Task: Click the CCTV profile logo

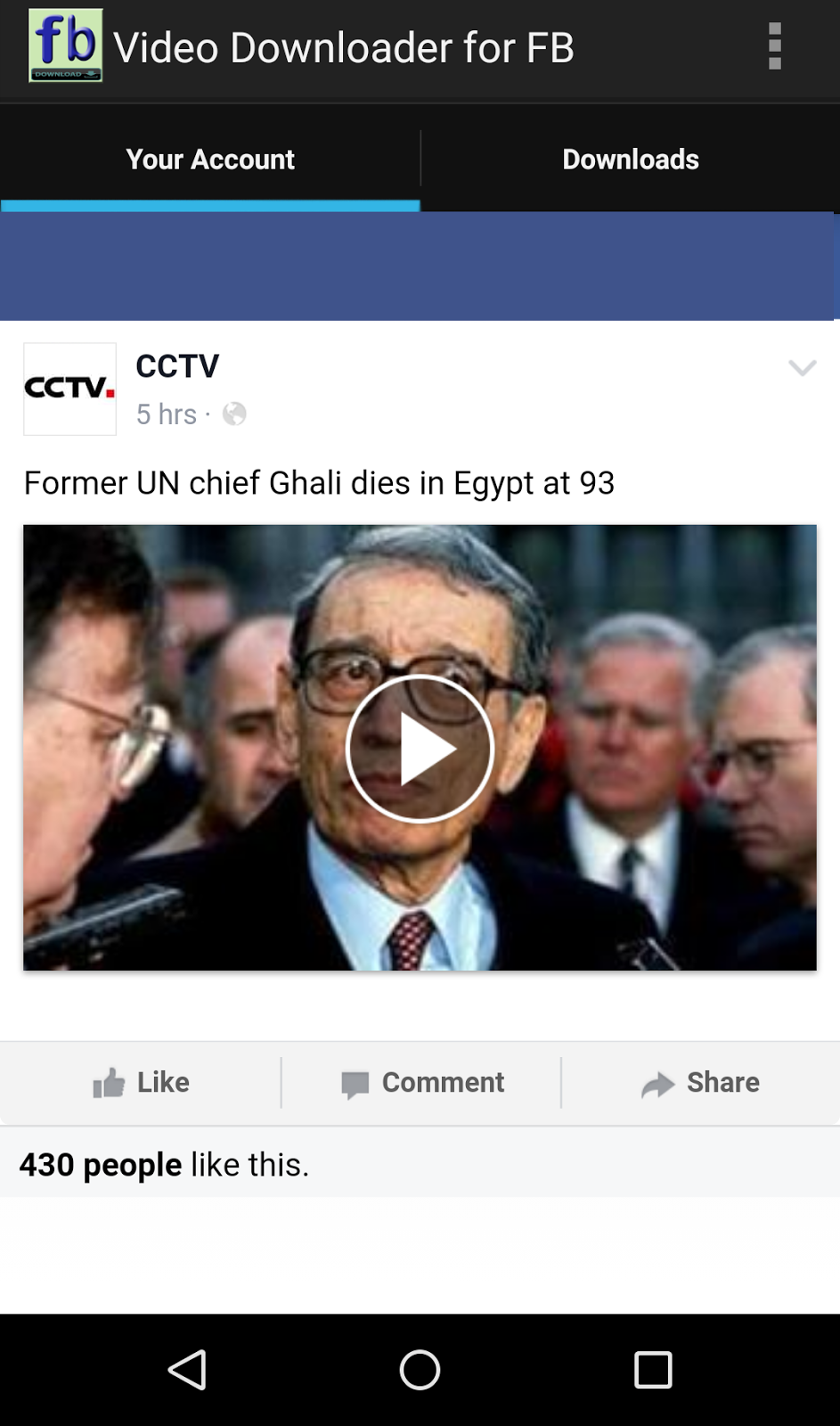Action: click(69, 389)
